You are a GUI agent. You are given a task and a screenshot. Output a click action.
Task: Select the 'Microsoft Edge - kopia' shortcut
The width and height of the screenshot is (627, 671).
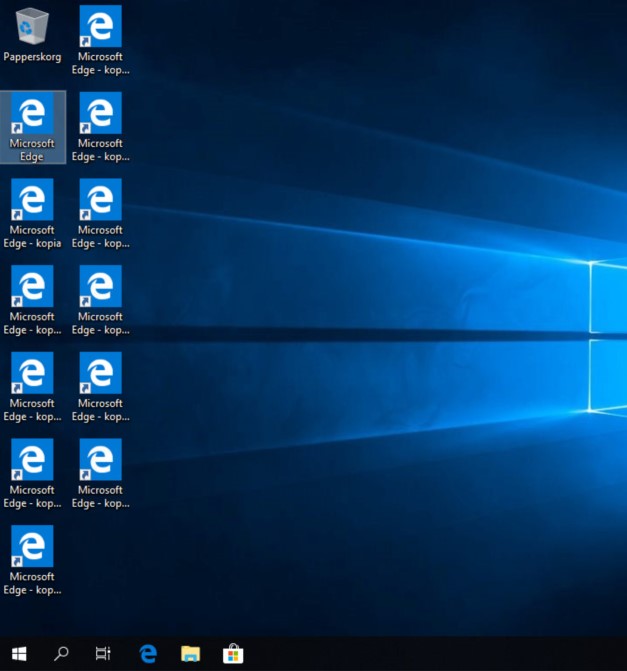point(33,214)
